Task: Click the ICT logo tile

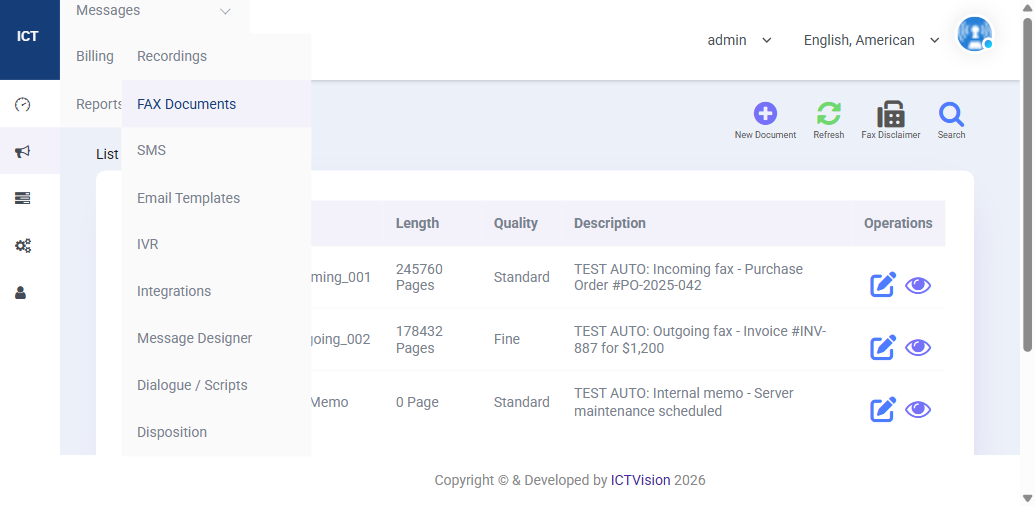Action: click(x=30, y=40)
